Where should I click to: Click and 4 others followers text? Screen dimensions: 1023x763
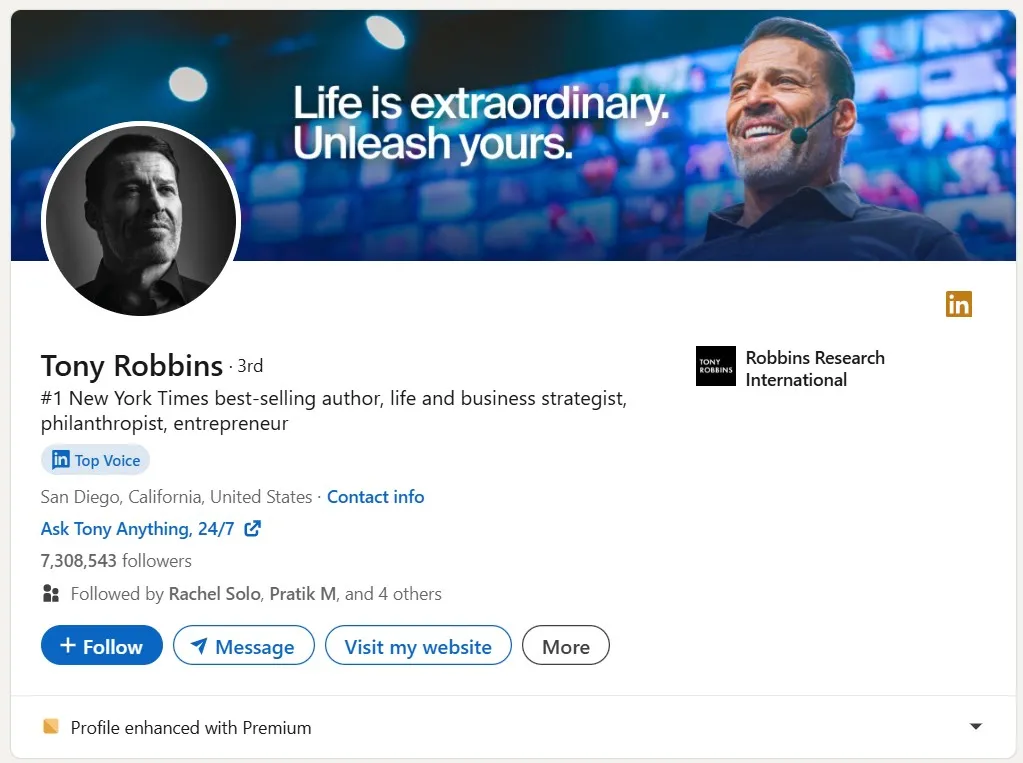tap(392, 593)
